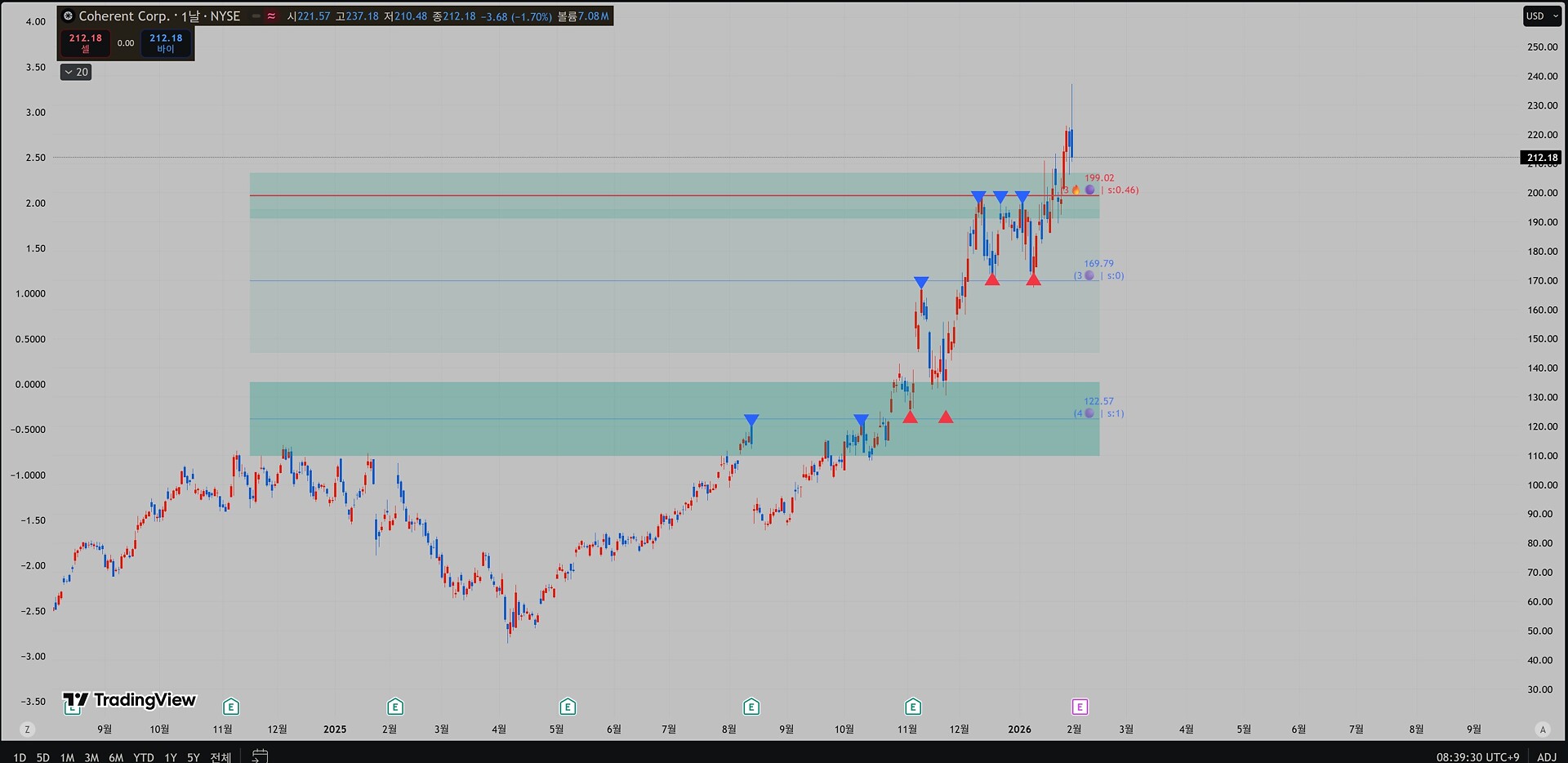Click the low value 저210.48
This screenshot has height=763, width=1568.
click(405, 16)
